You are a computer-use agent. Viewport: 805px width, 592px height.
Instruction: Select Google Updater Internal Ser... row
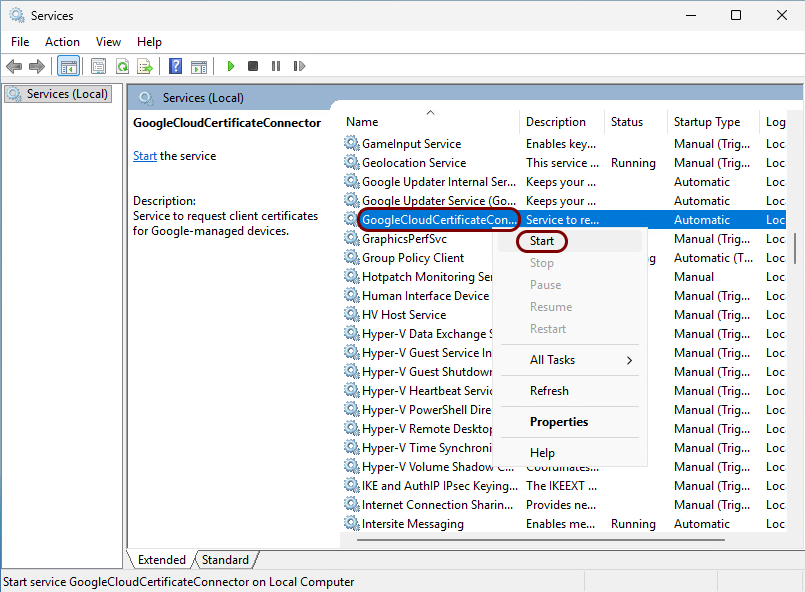(x=563, y=181)
